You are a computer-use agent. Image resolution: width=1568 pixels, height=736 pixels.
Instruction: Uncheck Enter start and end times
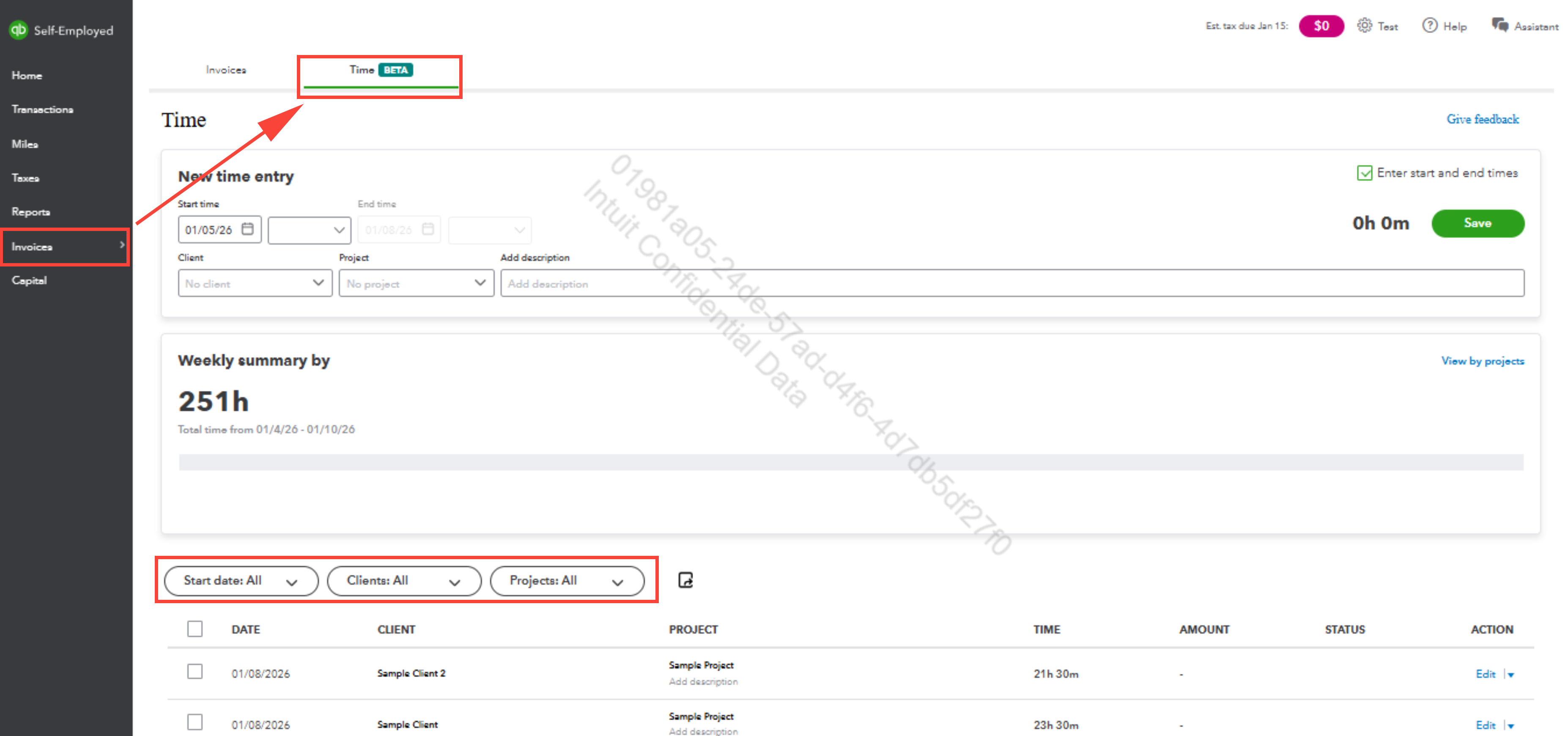1364,173
